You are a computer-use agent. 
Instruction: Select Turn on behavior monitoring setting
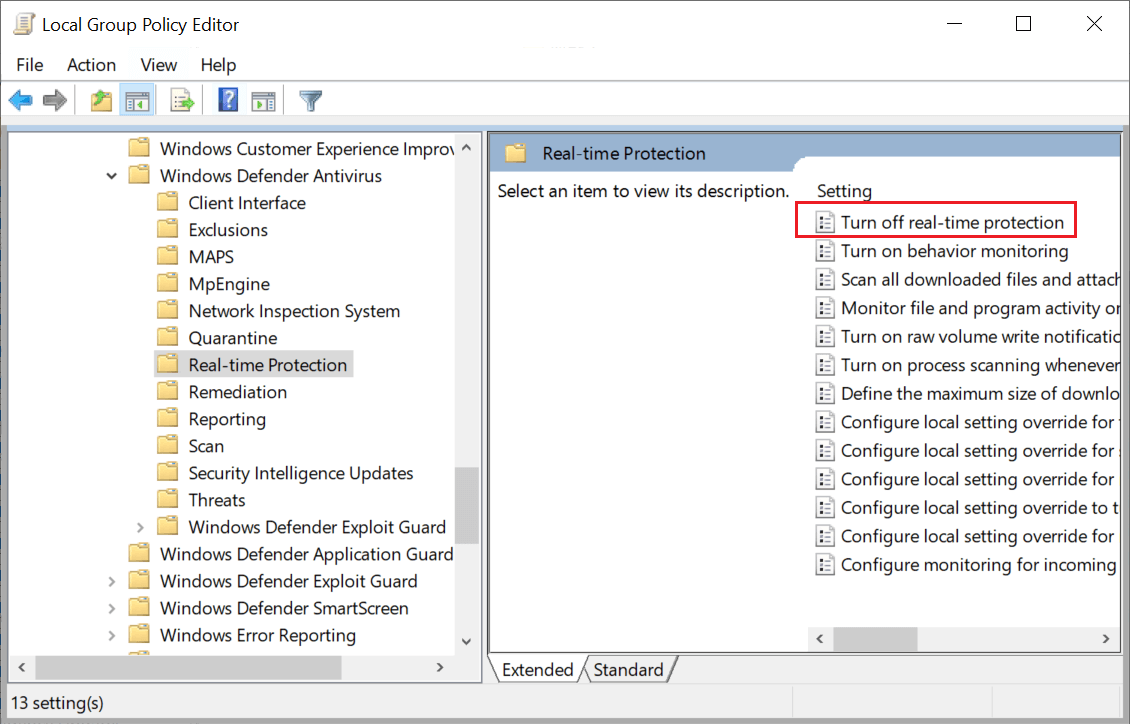click(x=953, y=251)
